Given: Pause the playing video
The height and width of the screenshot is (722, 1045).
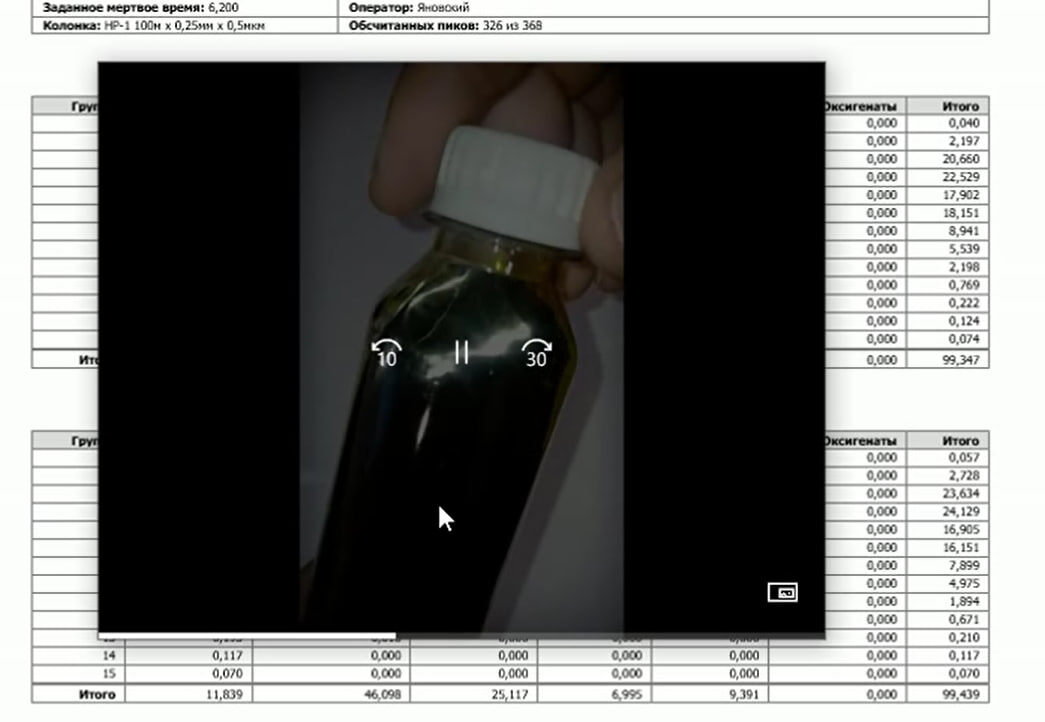Looking at the screenshot, I should [x=461, y=352].
